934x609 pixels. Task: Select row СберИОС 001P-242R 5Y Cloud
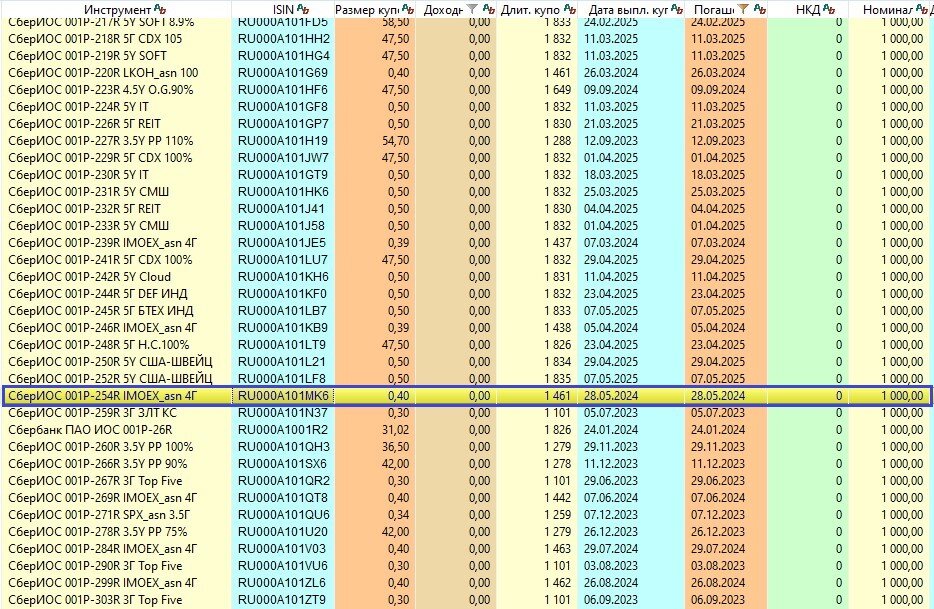coord(467,276)
